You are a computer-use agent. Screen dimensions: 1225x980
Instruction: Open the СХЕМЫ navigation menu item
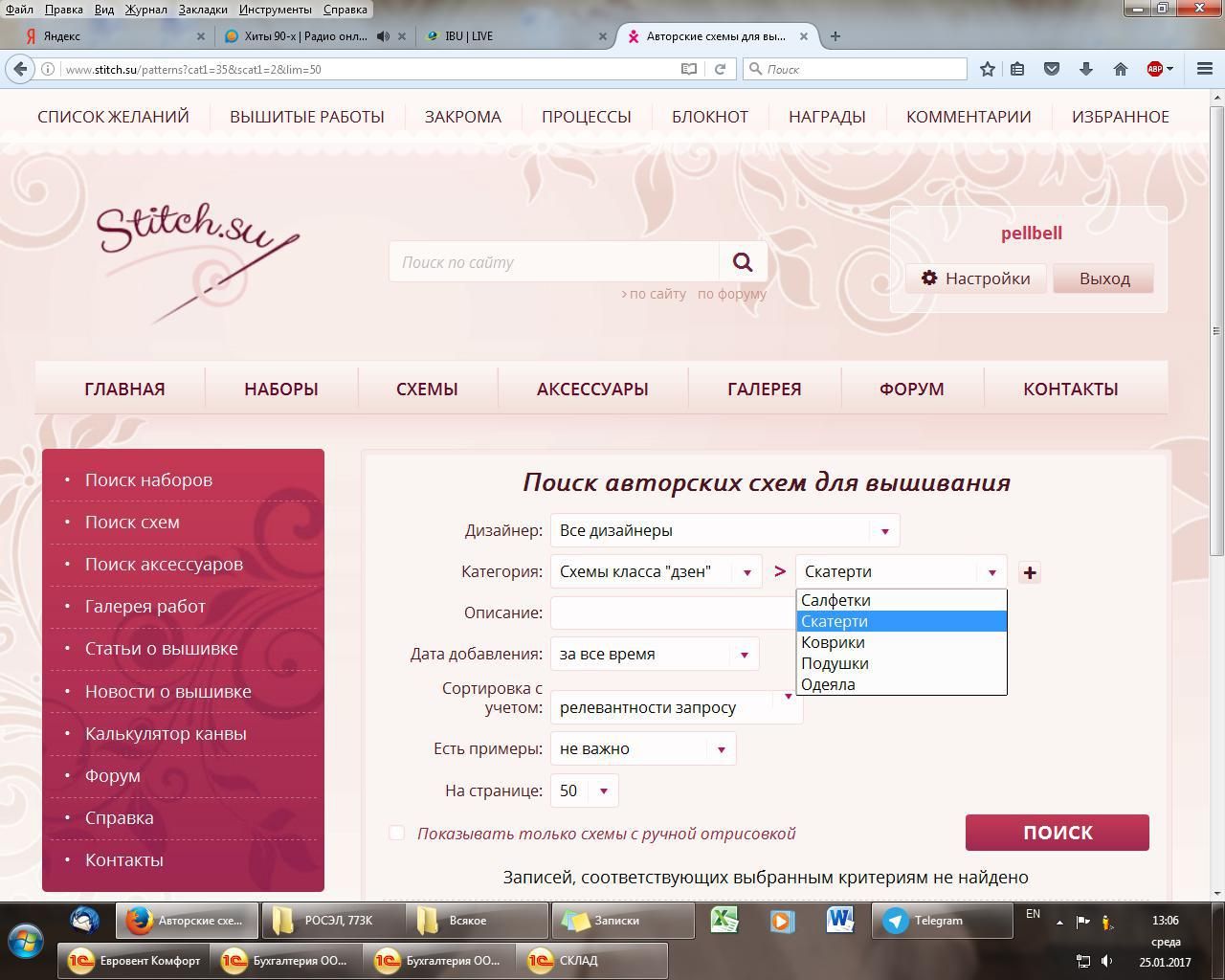click(427, 389)
